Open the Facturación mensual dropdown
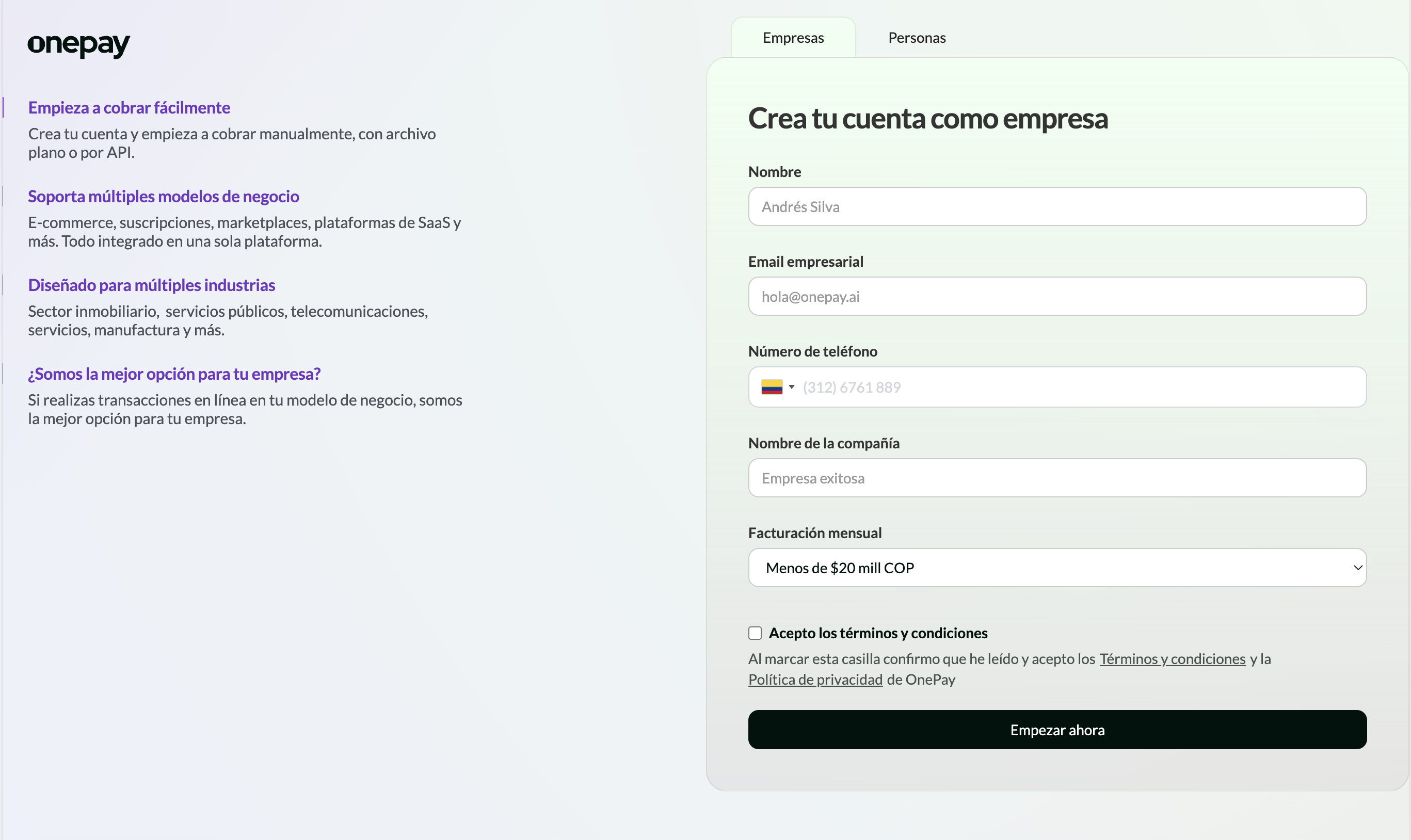This screenshot has height=840, width=1411. (x=1057, y=568)
